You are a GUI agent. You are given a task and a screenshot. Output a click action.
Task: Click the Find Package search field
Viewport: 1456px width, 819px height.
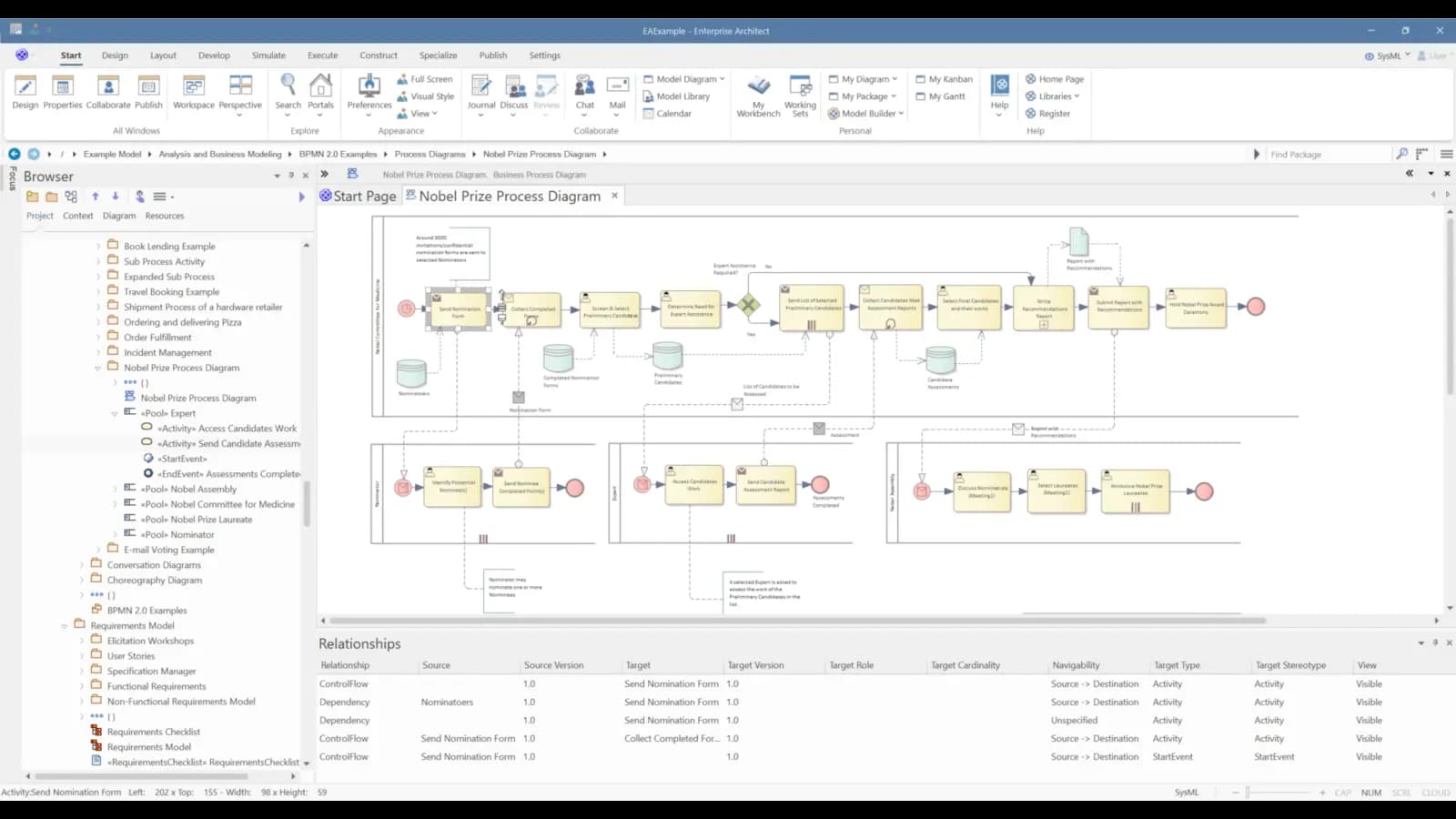tap(1330, 155)
